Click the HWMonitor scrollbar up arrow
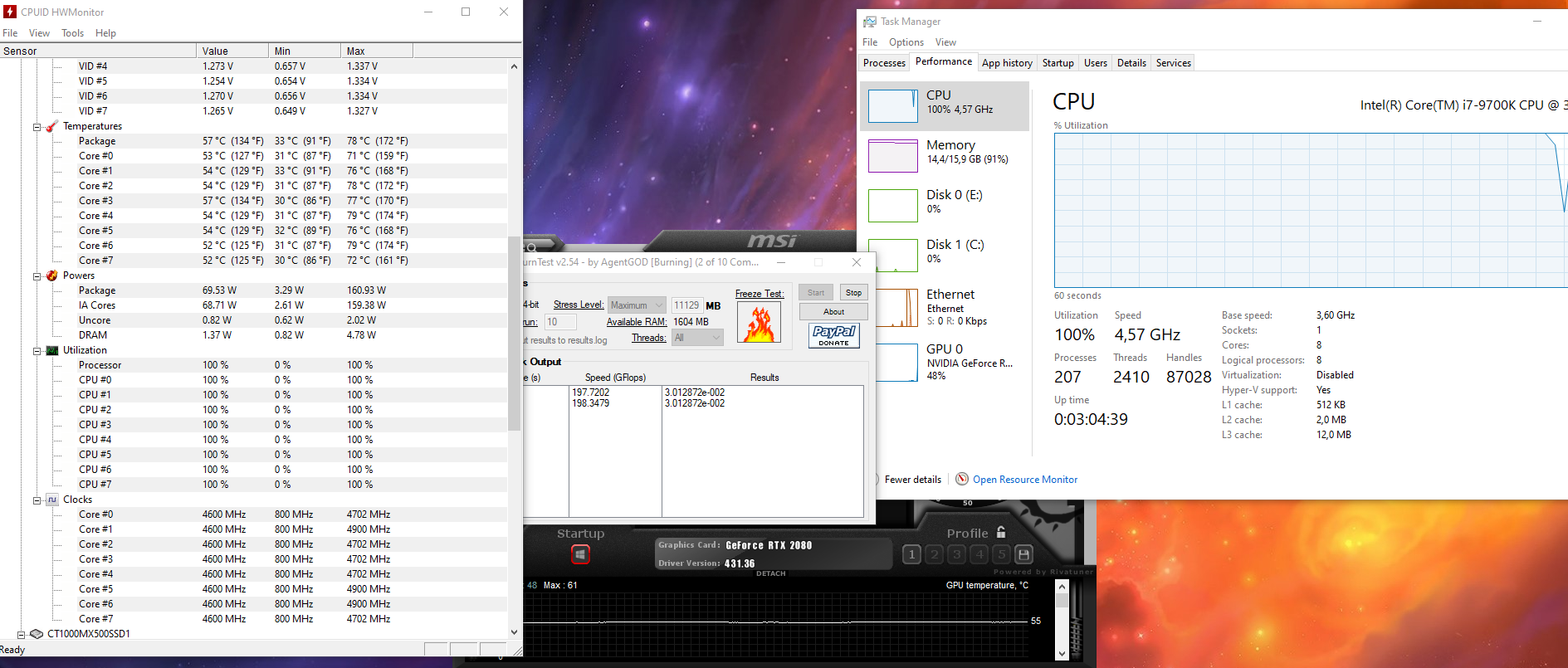 point(514,66)
